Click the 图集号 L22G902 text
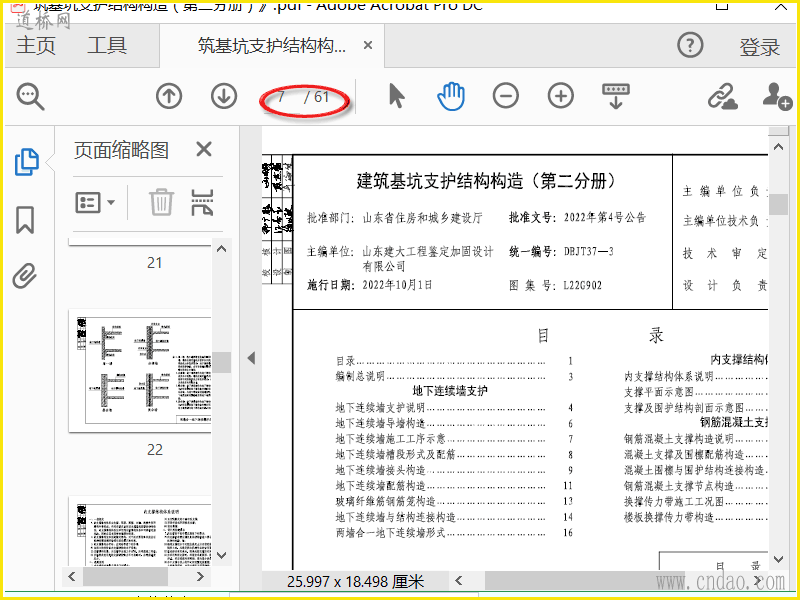This screenshot has height=600, width=800. (x=555, y=285)
